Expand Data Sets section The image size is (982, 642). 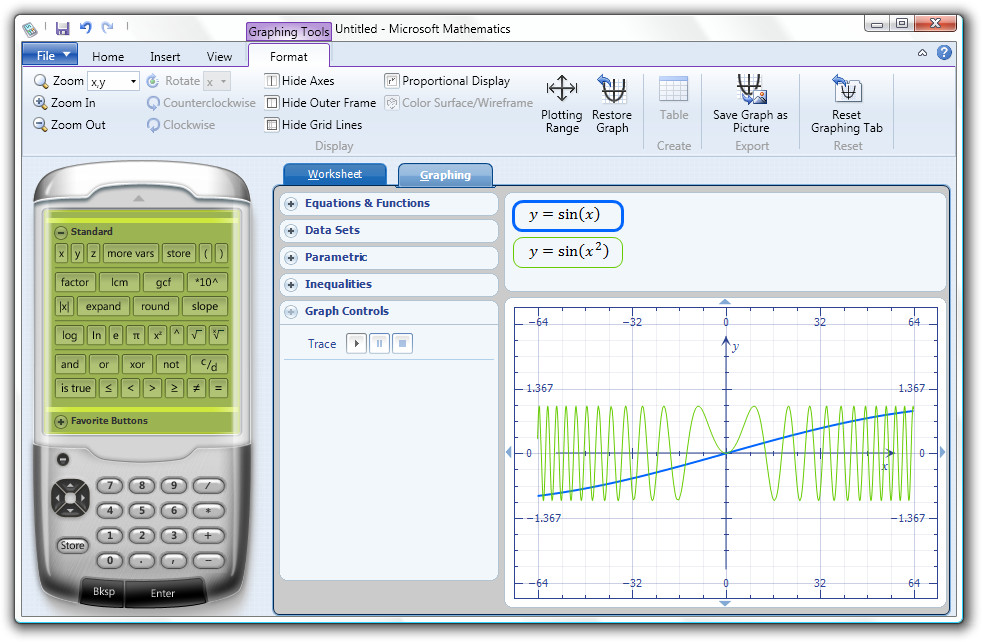pyautogui.click(x=291, y=230)
